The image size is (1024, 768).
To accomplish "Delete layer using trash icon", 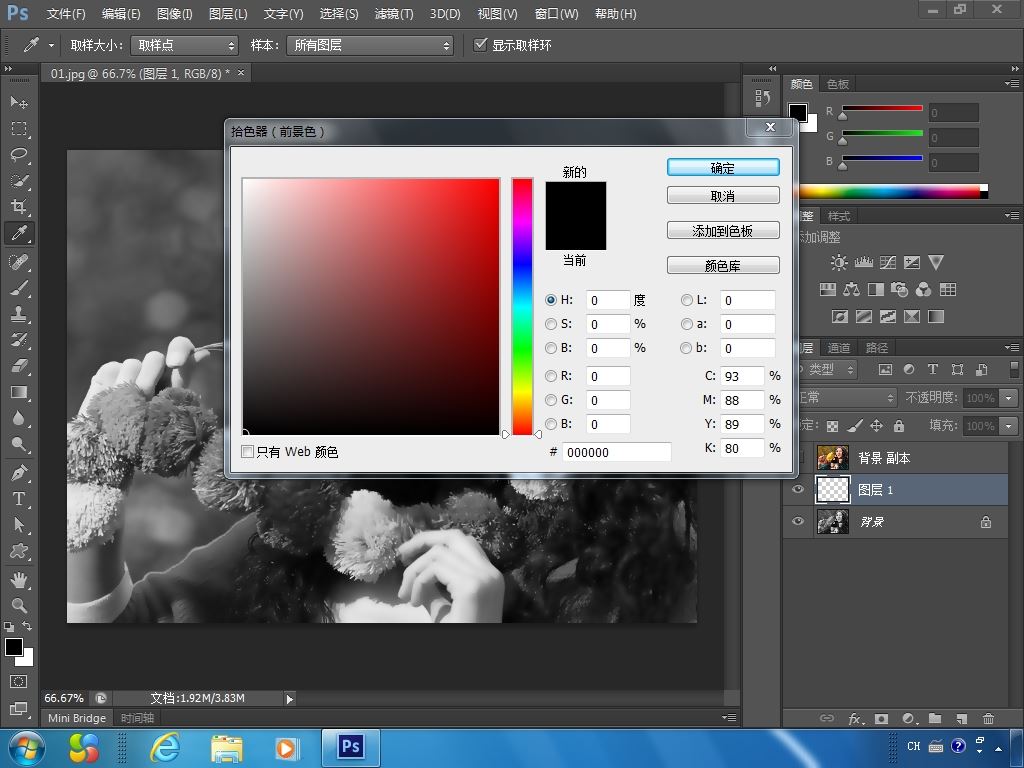I will coord(988,718).
